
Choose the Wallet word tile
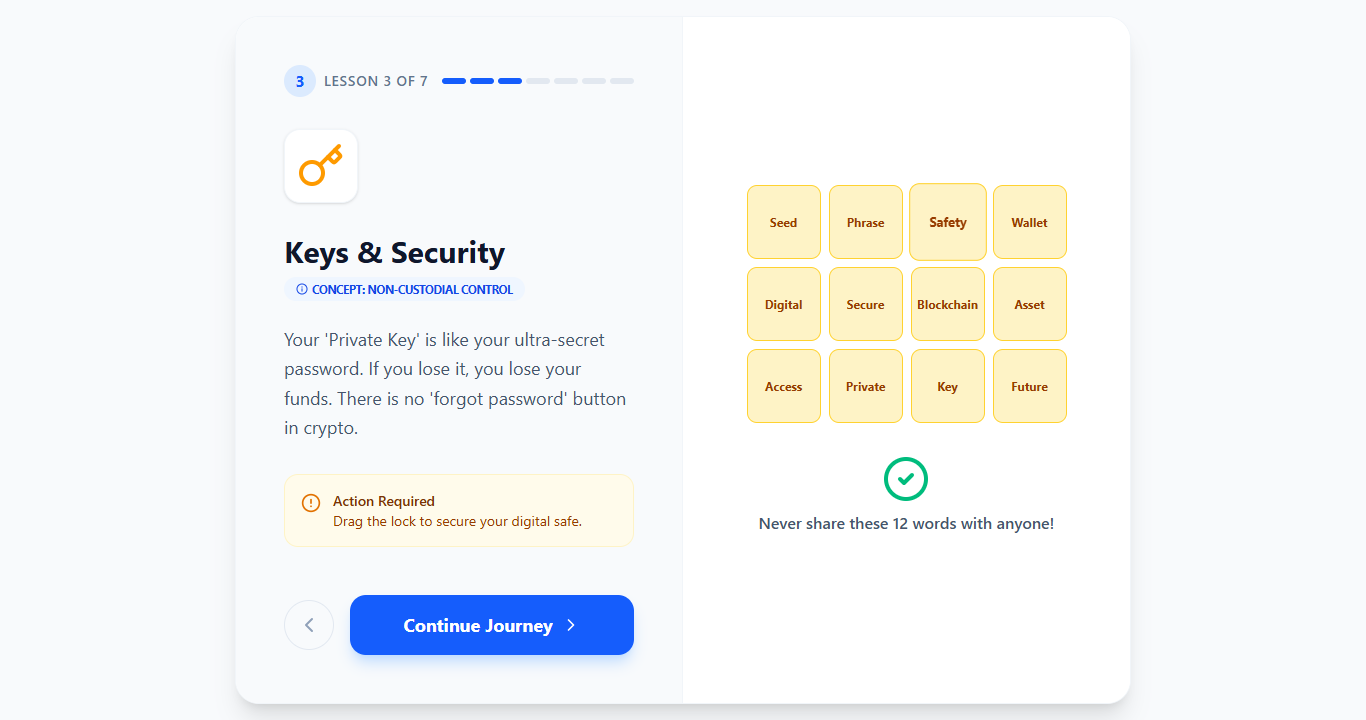[1030, 222]
